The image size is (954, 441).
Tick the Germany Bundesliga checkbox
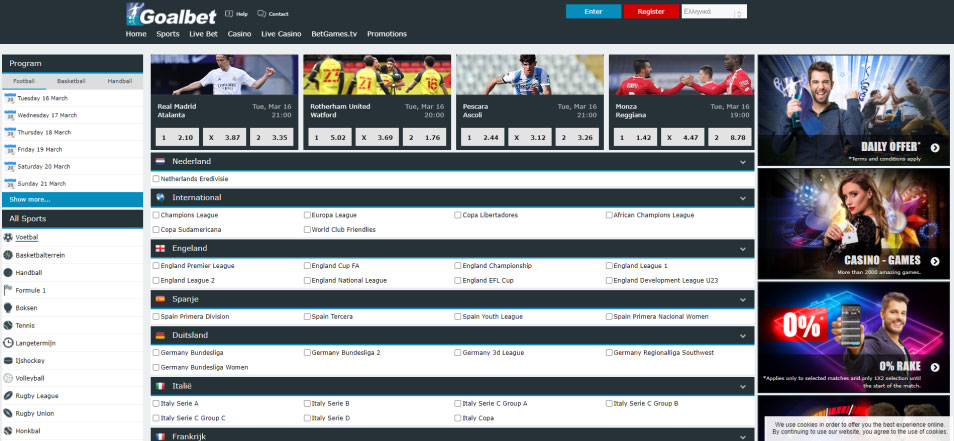(x=156, y=353)
